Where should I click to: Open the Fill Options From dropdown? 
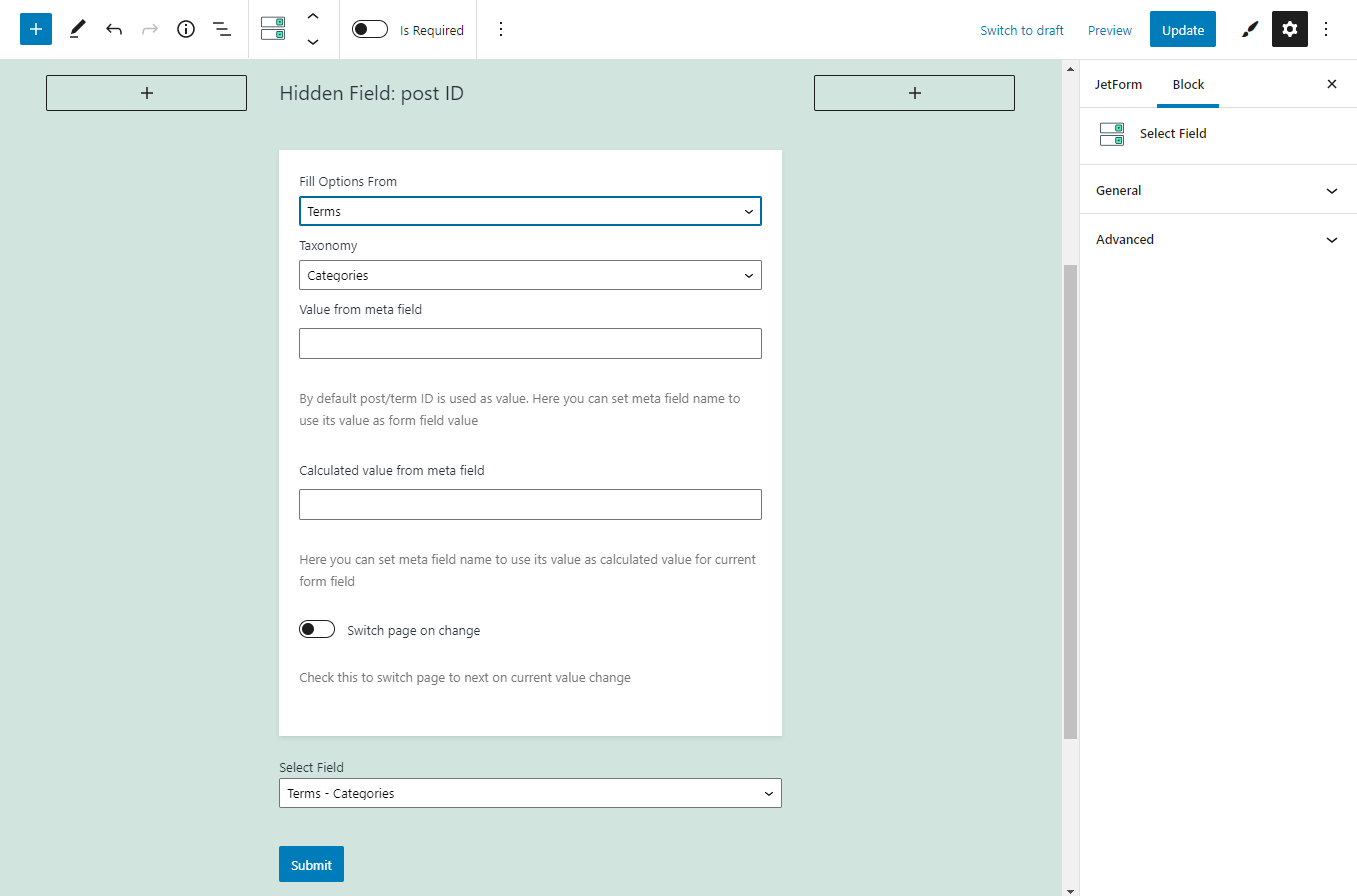click(x=530, y=211)
